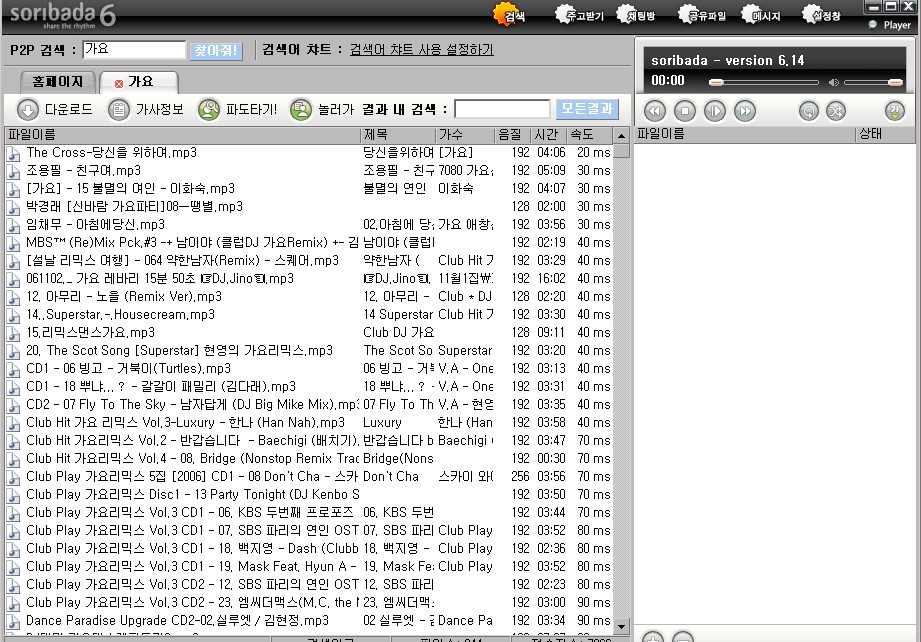
Task: Click the results list scrollbar thumb
Action: (621, 151)
